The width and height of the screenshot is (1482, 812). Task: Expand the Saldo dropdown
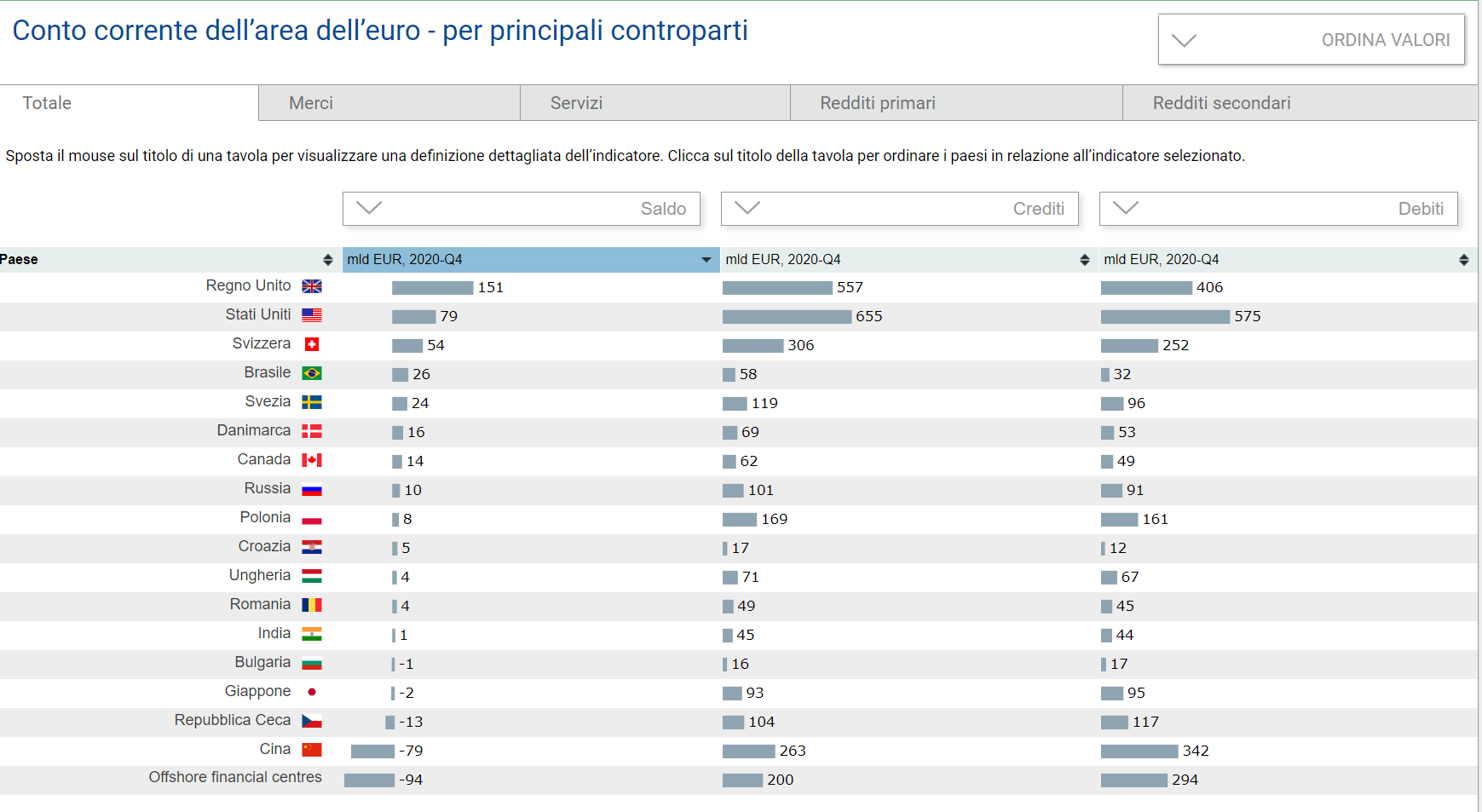point(521,209)
